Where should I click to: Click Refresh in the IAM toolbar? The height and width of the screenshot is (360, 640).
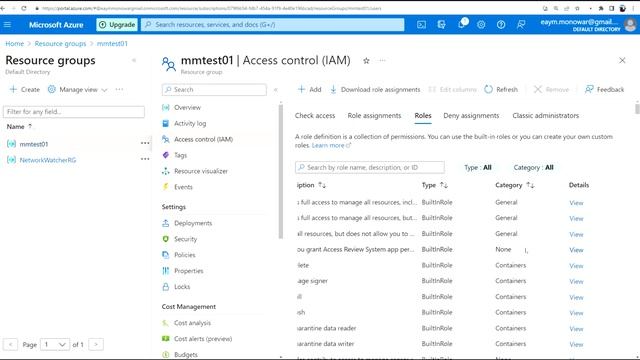(x=501, y=89)
